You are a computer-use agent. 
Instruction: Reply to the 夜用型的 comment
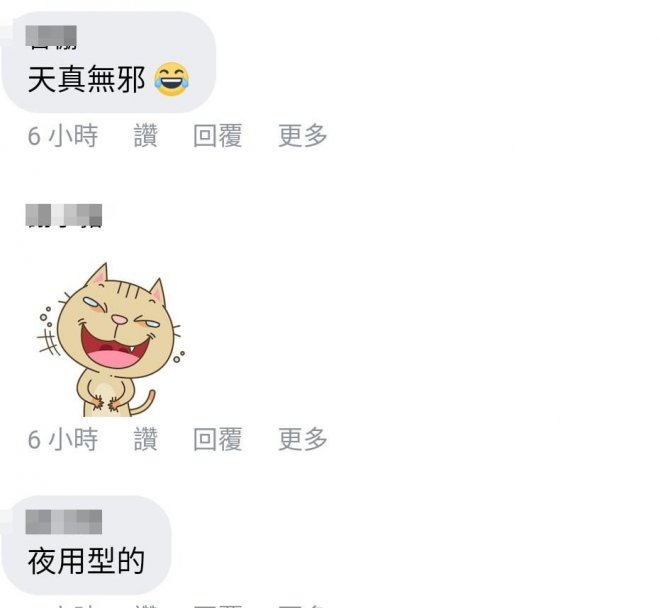point(218,605)
